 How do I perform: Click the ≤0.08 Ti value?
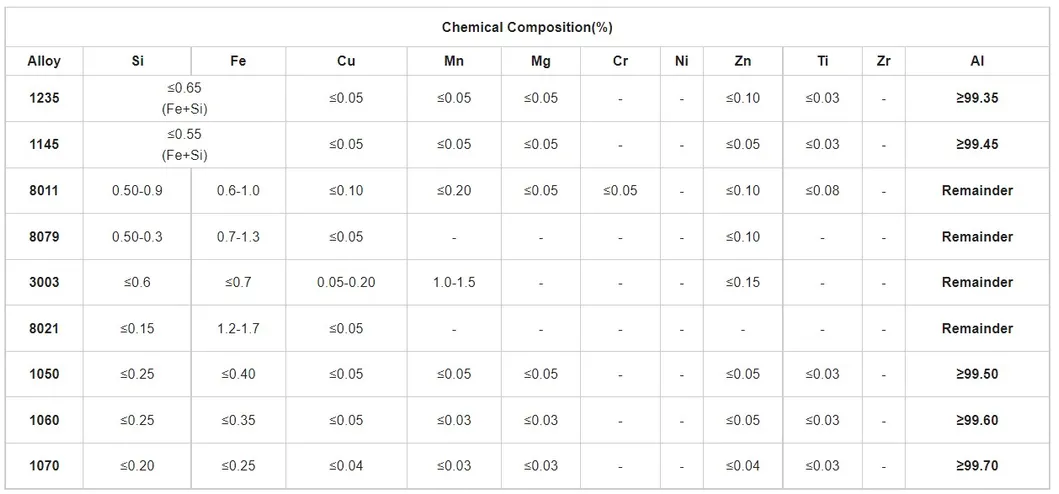pyautogui.click(x=822, y=191)
